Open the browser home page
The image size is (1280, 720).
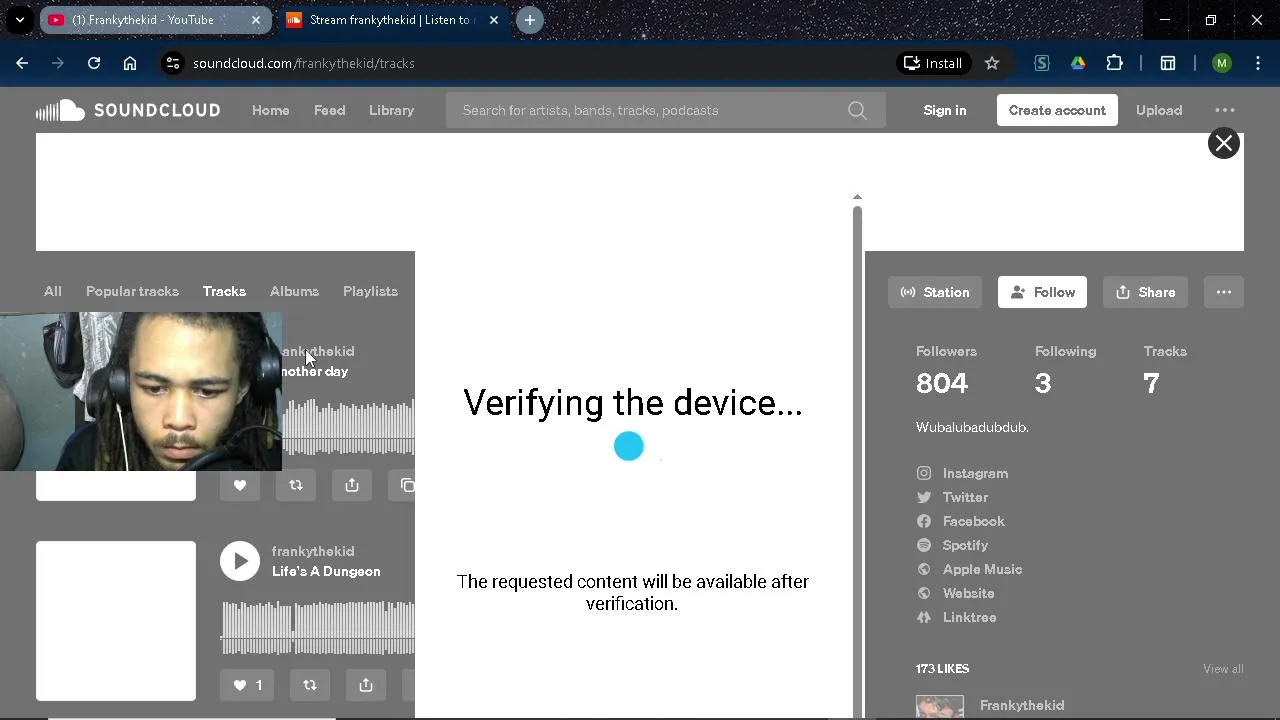[x=130, y=63]
